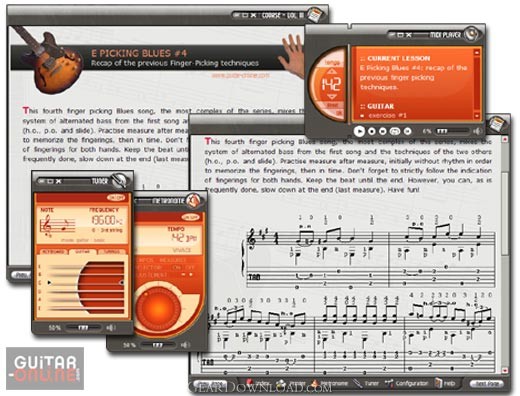This screenshot has width=520, height=396.
Task: Decrease tempo with the down arrow
Action: 331,97
